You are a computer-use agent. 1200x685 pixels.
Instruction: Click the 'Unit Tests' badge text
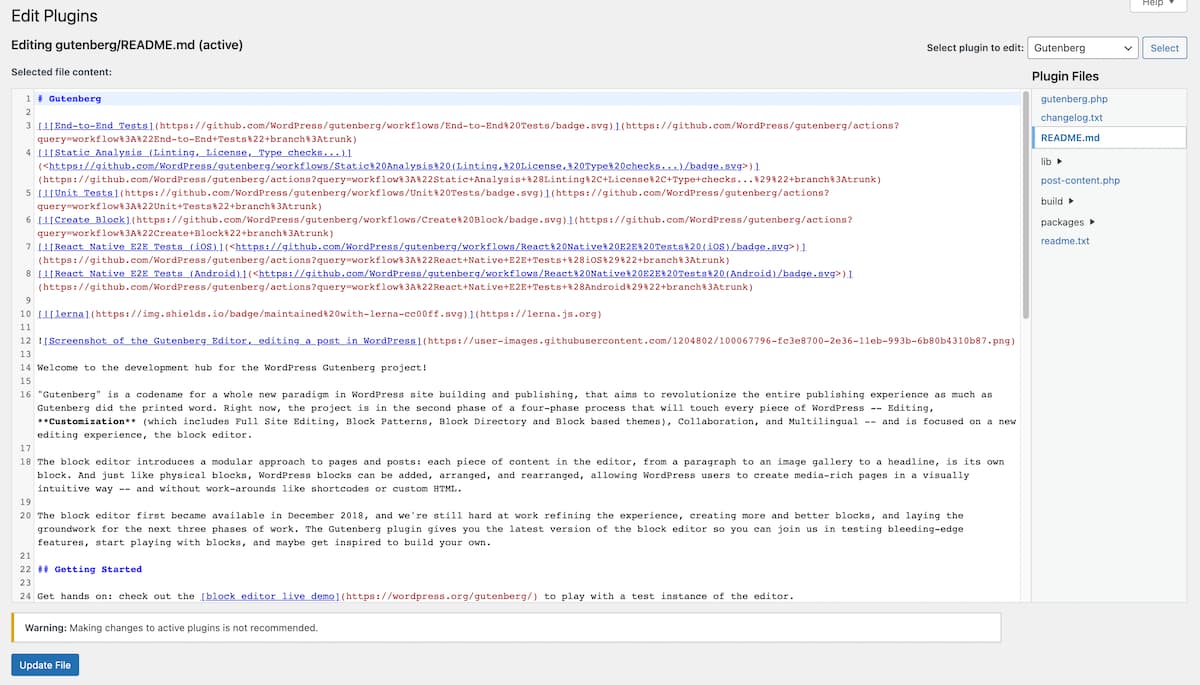point(84,192)
